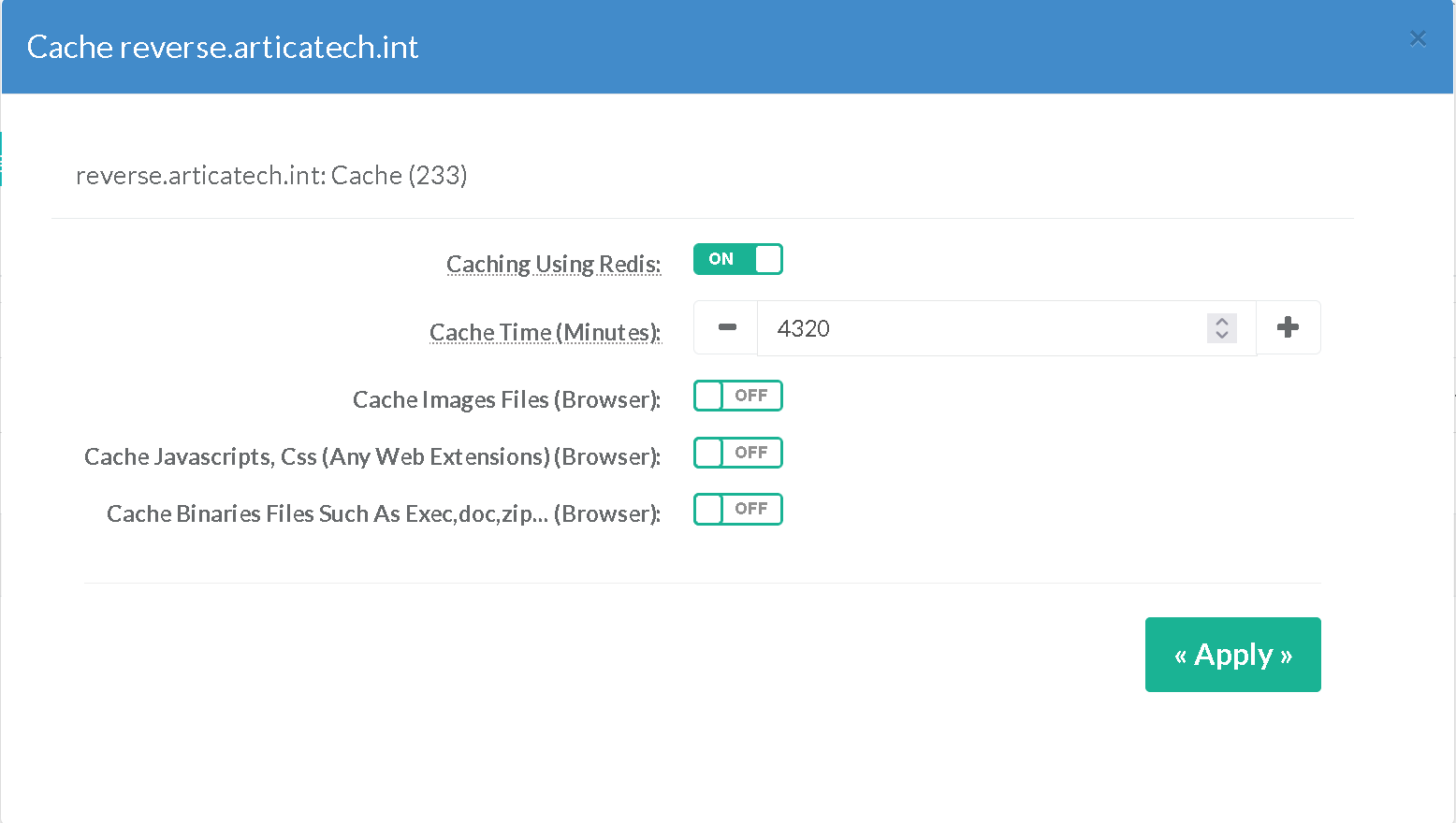Click the Cache Images Files (Browser) label text
This screenshot has width=1456, height=823.
pos(506,400)
